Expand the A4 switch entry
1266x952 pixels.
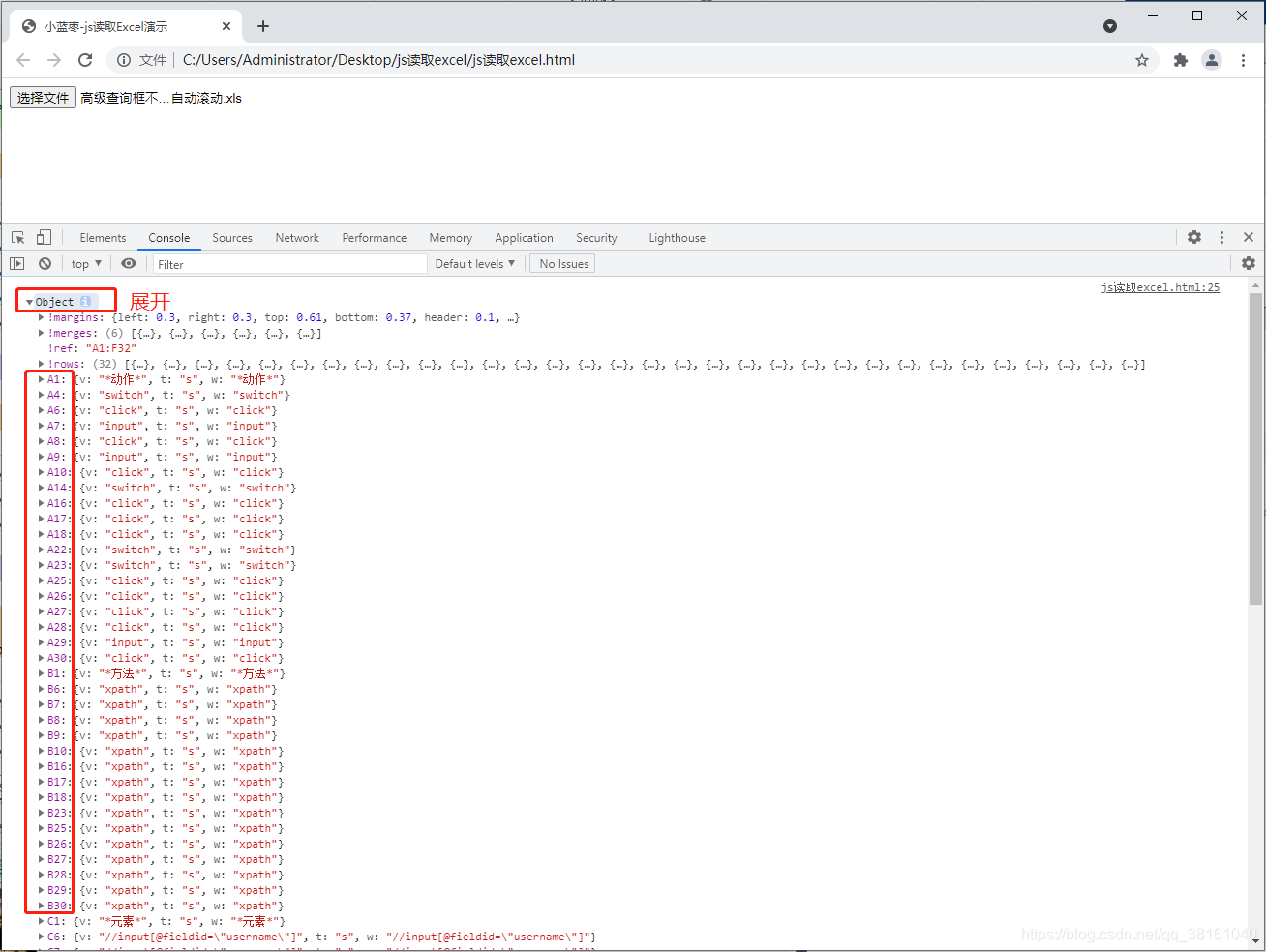click(x=42, y=395)
